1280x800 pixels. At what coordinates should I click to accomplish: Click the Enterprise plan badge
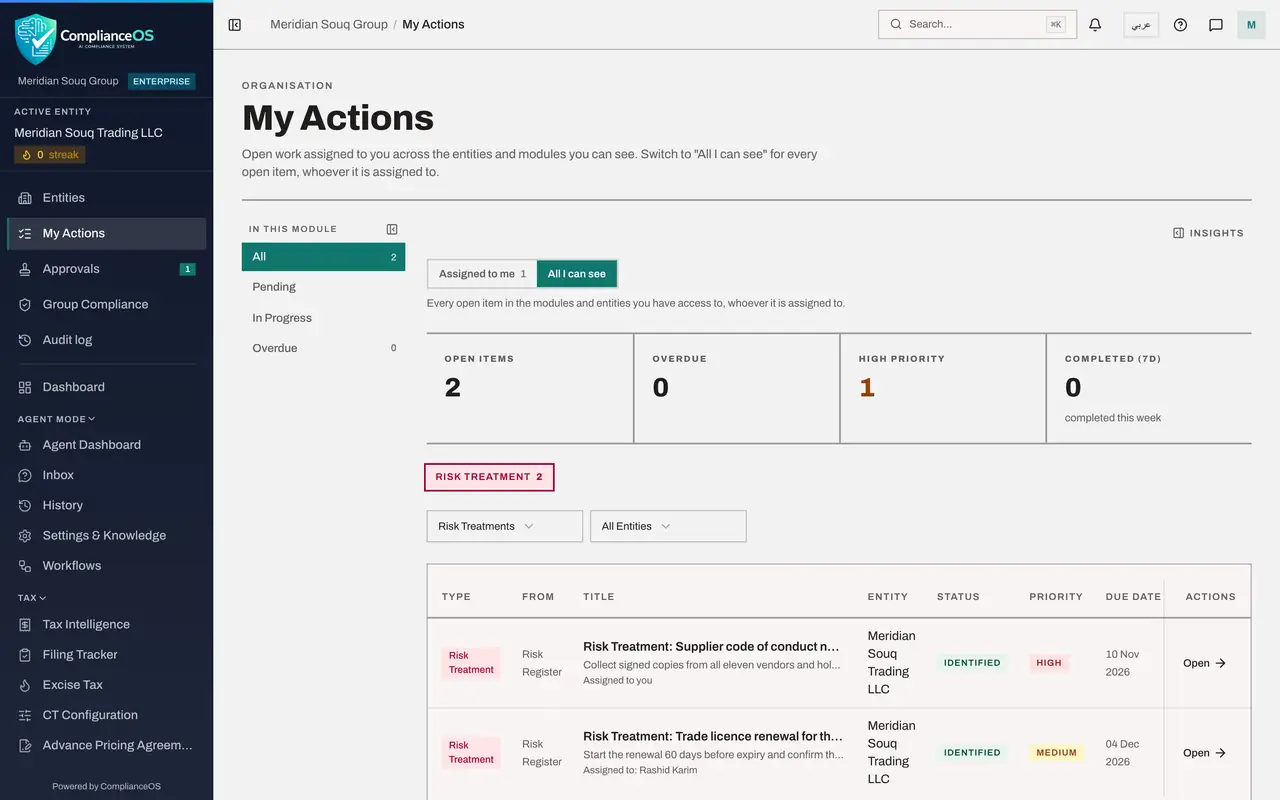[161, 81]
